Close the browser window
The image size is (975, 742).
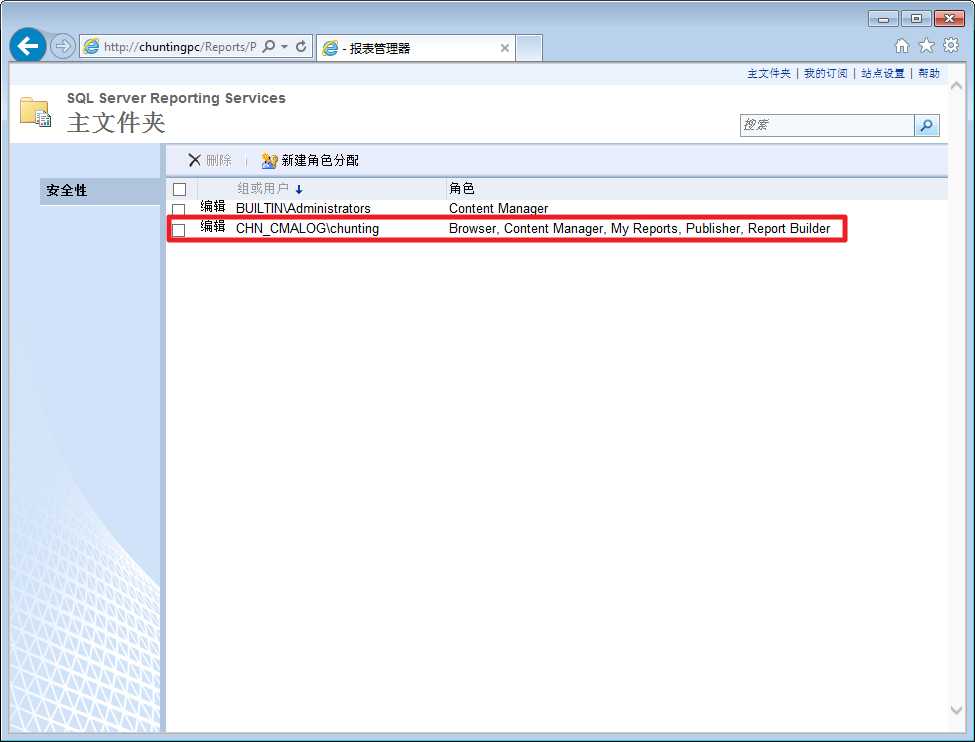tap(950, 19)
